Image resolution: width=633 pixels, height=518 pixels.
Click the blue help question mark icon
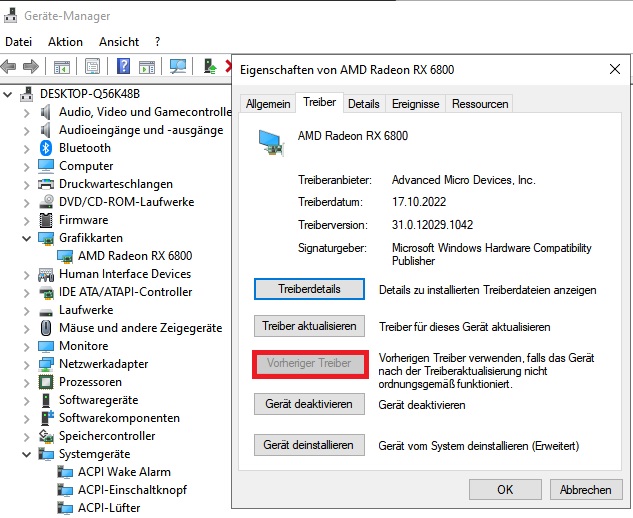point(124,66)
